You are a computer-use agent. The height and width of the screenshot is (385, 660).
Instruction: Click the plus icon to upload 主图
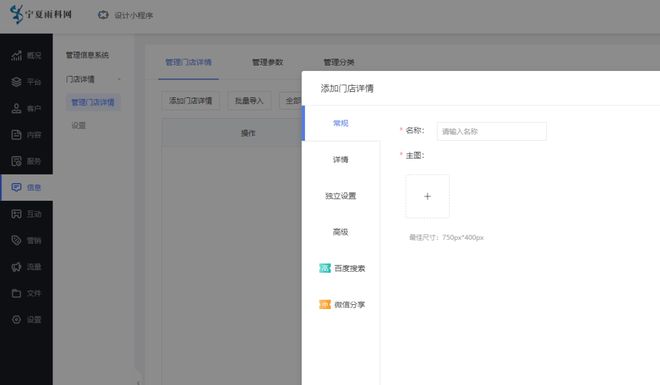point(427,196)
